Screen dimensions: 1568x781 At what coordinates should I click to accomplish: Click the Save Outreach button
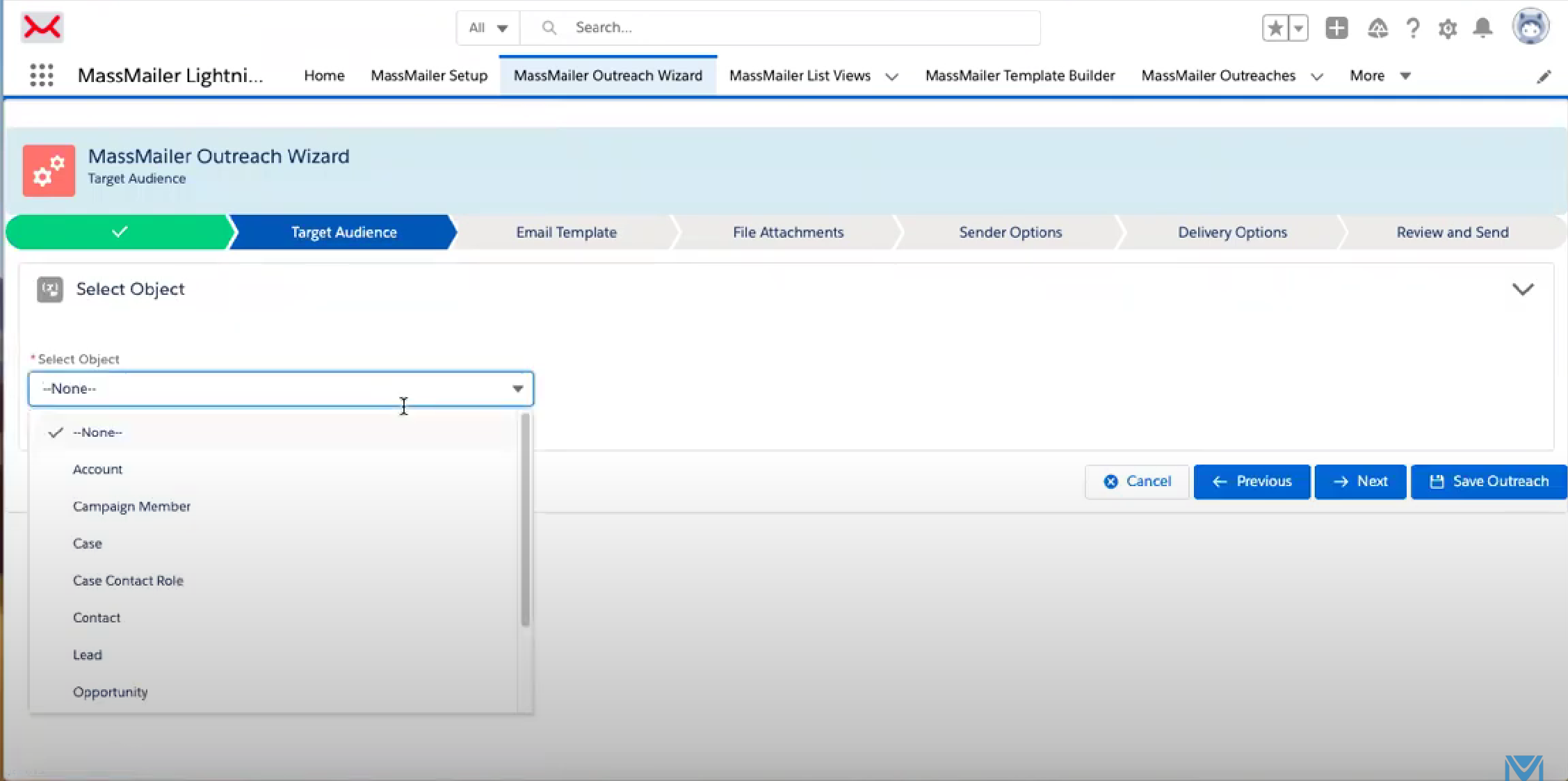[1489, 481]
